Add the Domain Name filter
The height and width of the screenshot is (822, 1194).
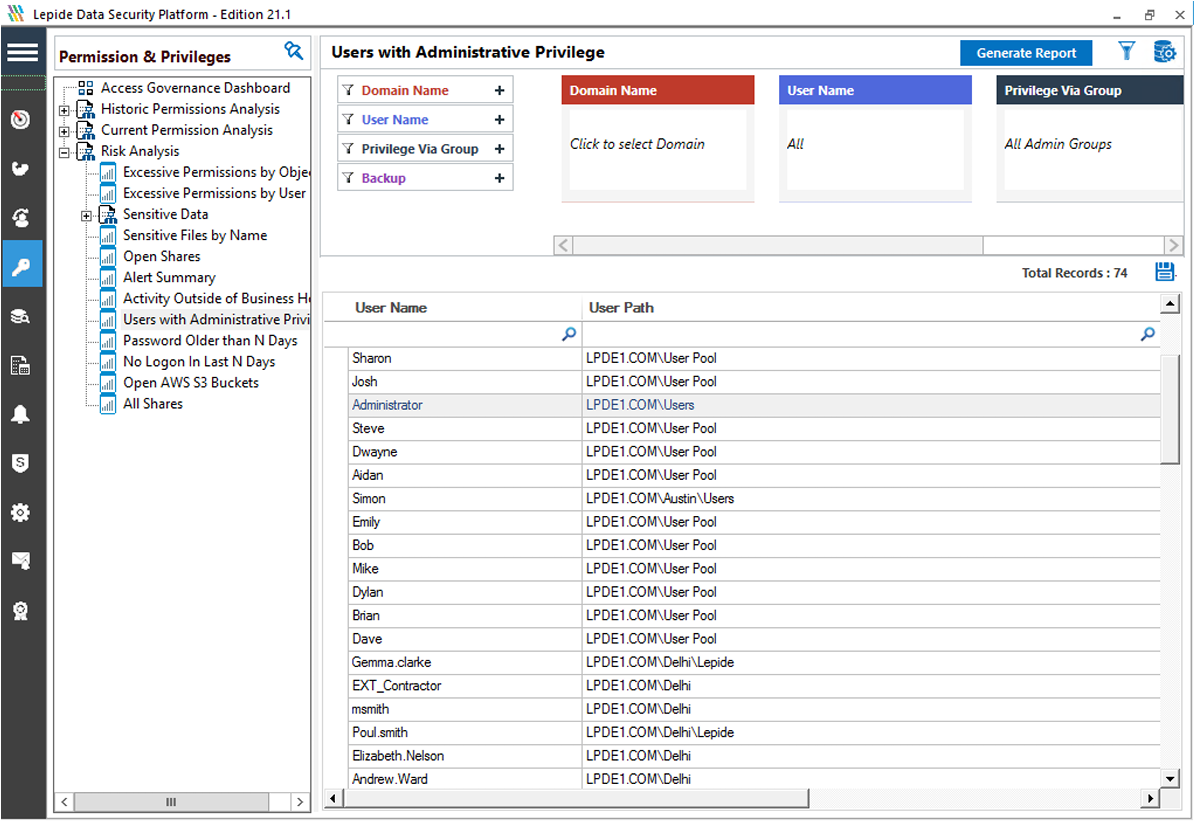click(x=499, y=91)
